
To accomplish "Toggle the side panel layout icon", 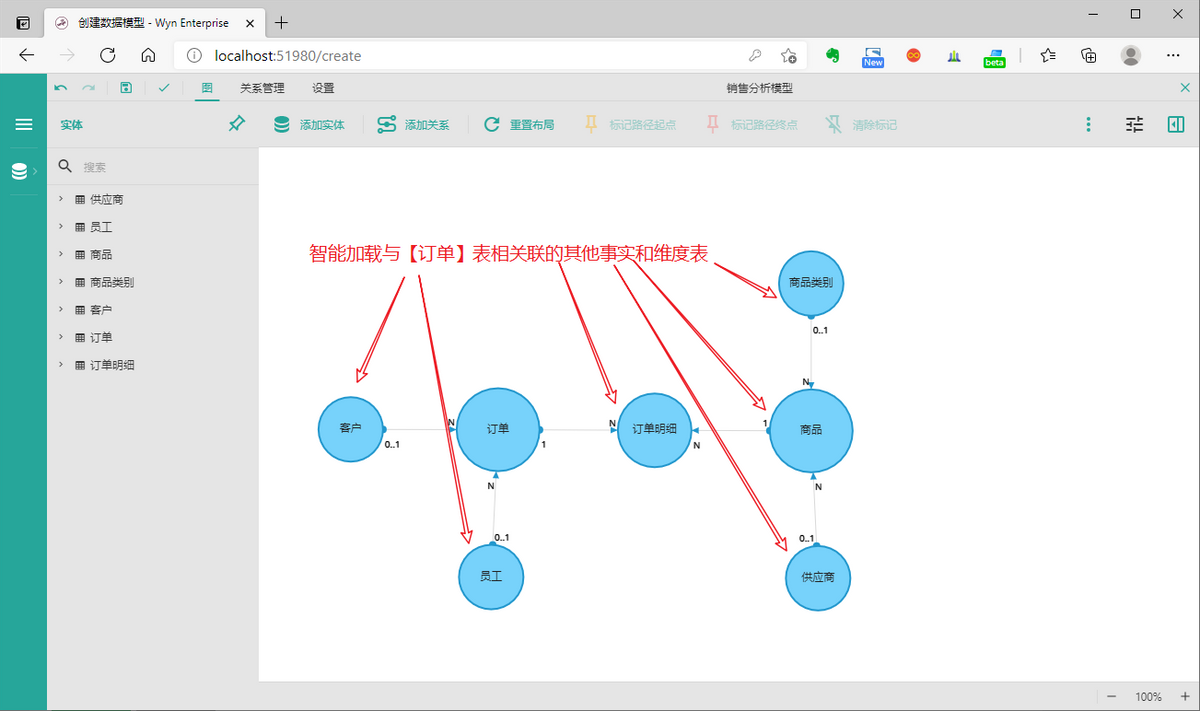I will pos(1176,124).
